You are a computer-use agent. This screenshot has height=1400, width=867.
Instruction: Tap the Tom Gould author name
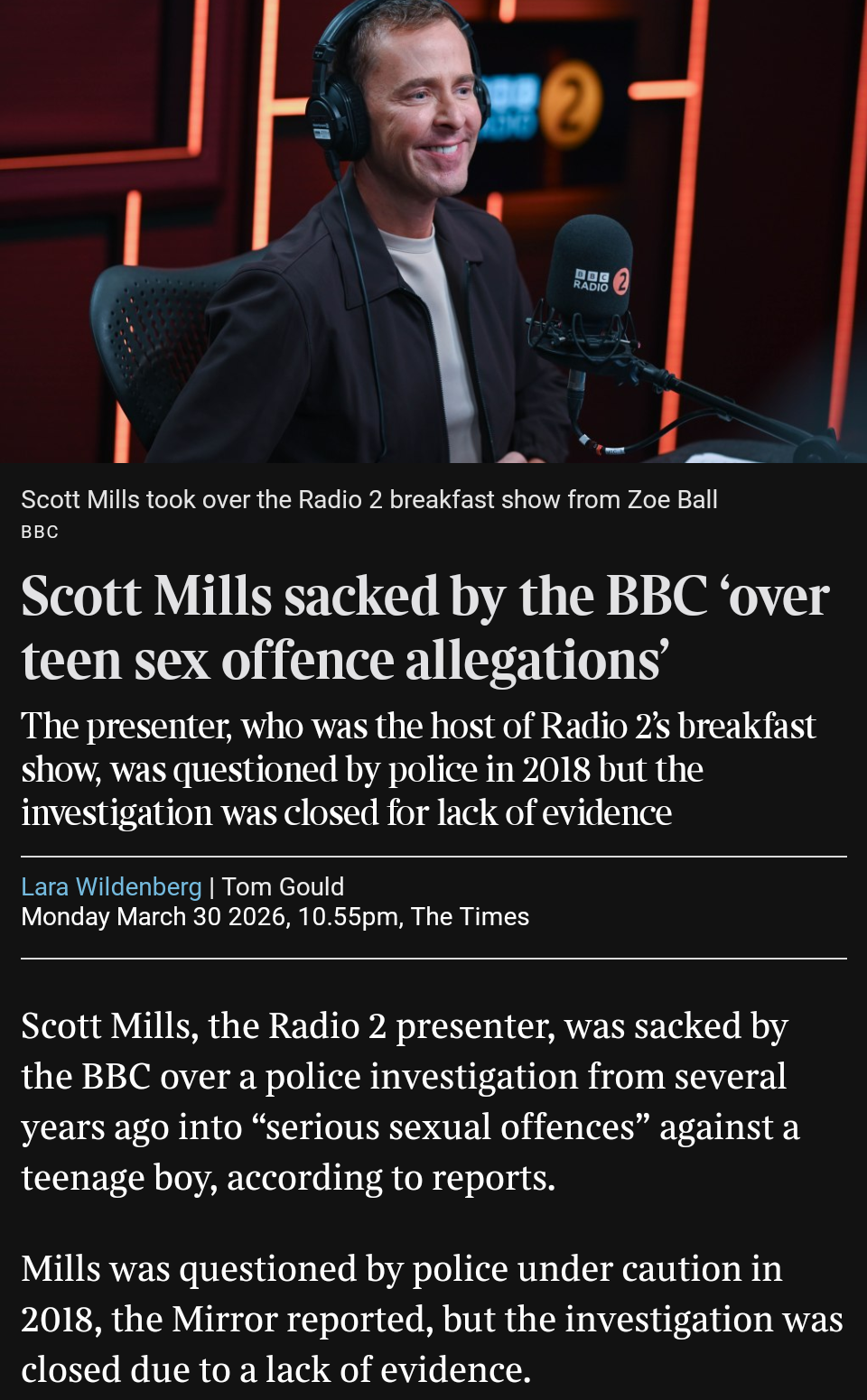pos(283,886)
